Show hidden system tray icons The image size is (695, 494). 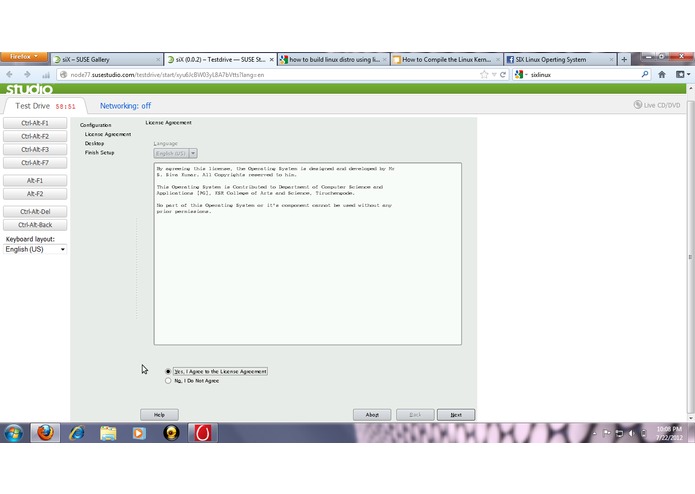click(x=595, y=433)
